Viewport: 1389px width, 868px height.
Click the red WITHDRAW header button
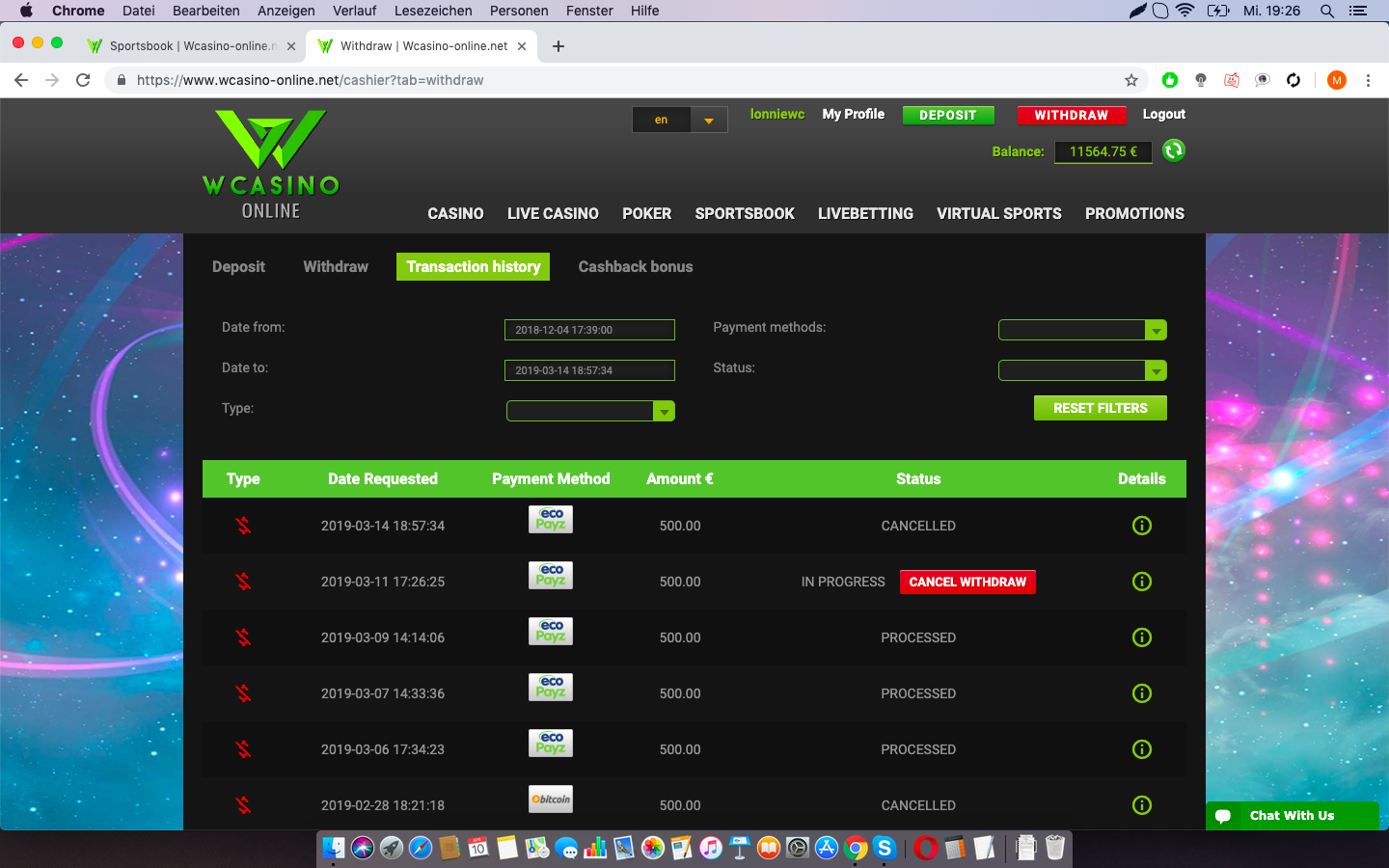click(1072, 115)
